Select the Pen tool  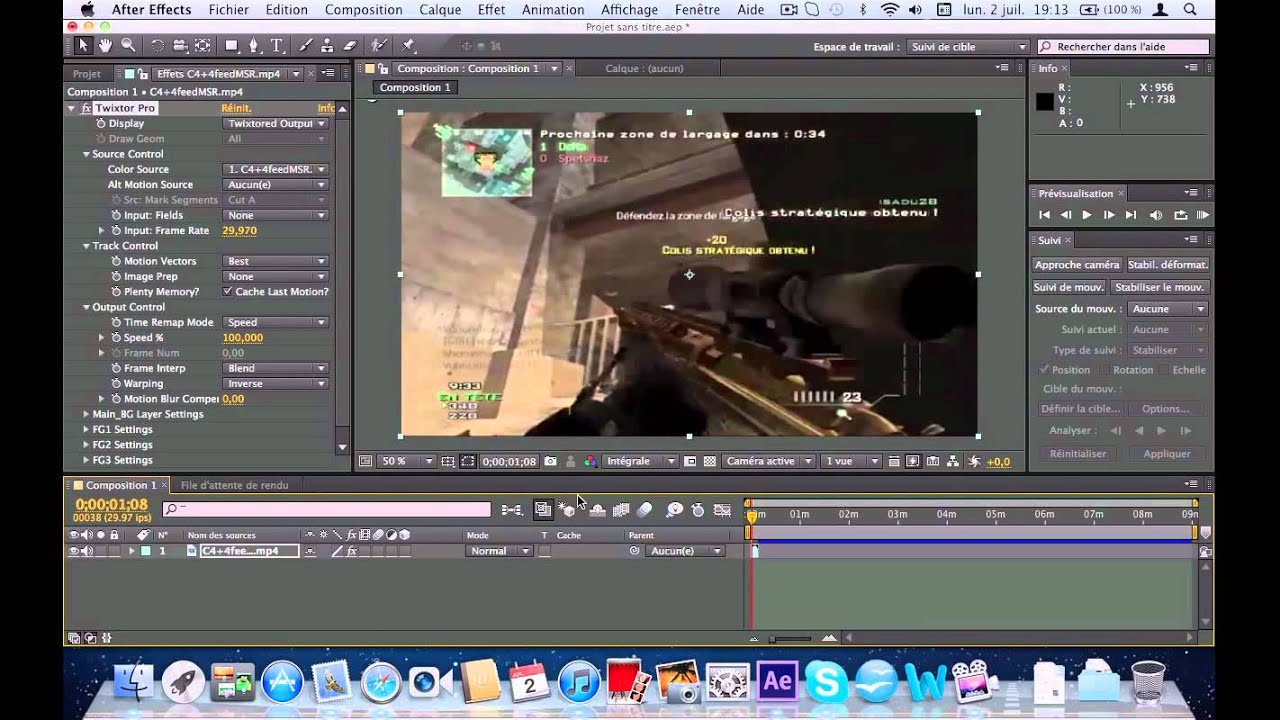[254, 45]
